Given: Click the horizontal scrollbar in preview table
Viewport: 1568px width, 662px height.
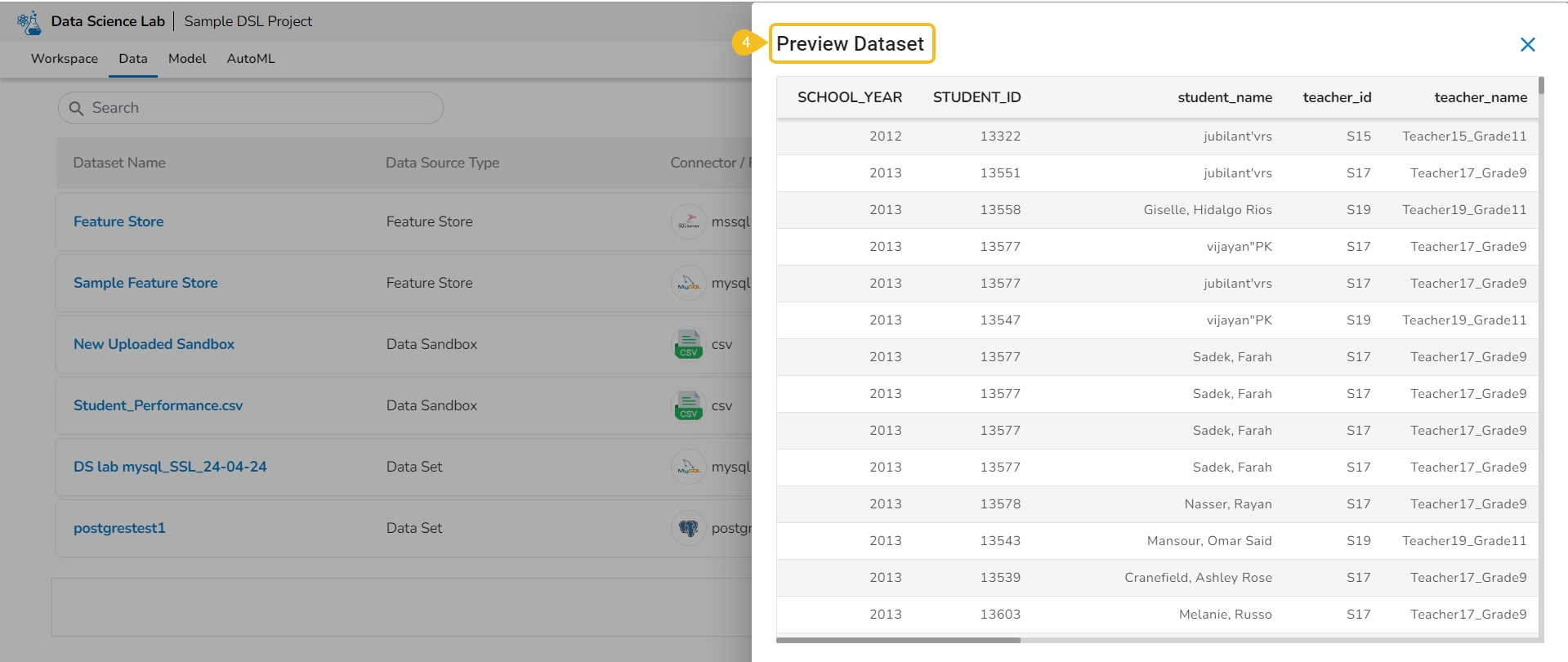Looking at the screenshot, I should [x=898, y=640].
